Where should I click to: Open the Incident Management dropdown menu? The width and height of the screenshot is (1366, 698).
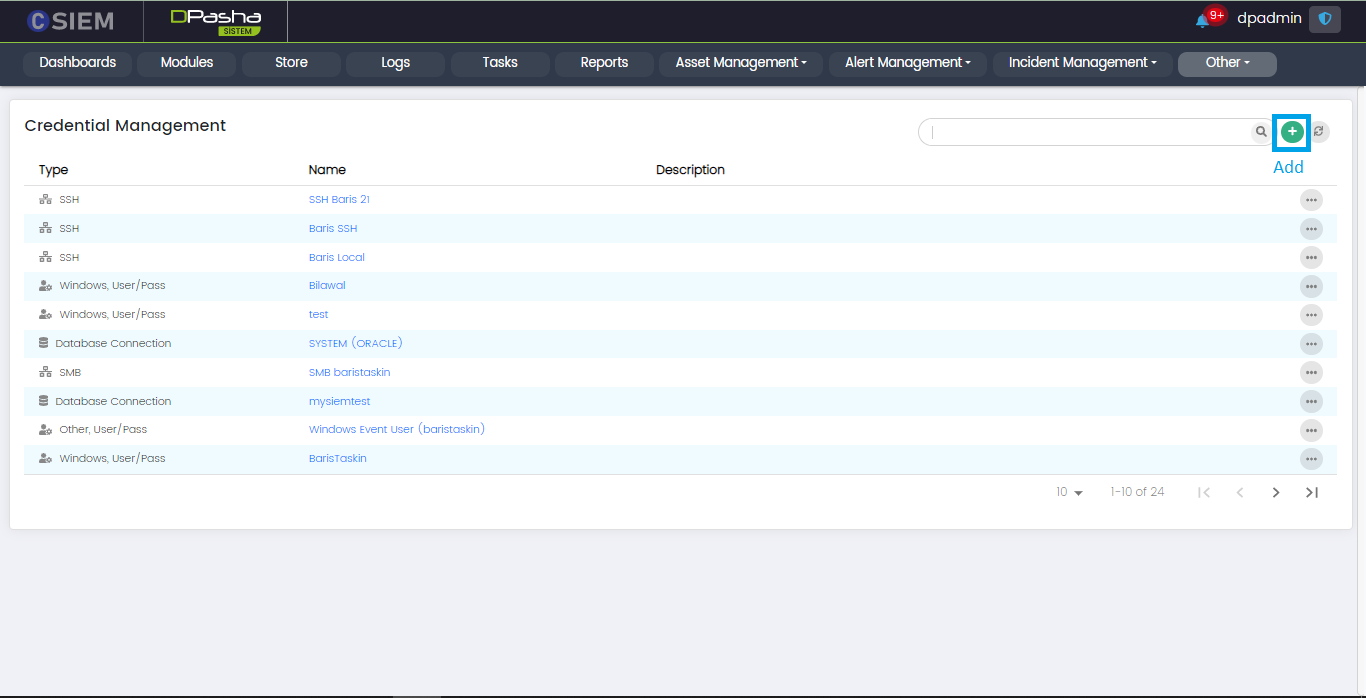point(1082,63)
